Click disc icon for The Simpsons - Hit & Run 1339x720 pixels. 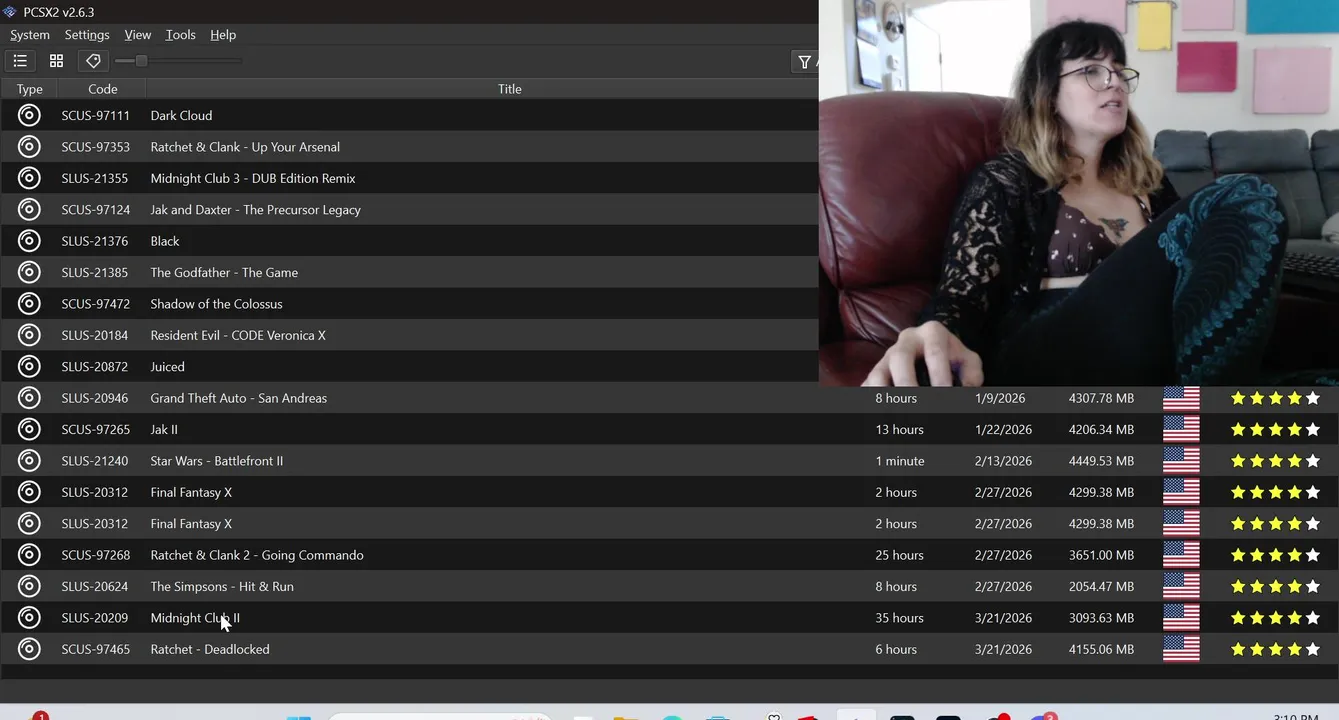click(x=29, y=586)
